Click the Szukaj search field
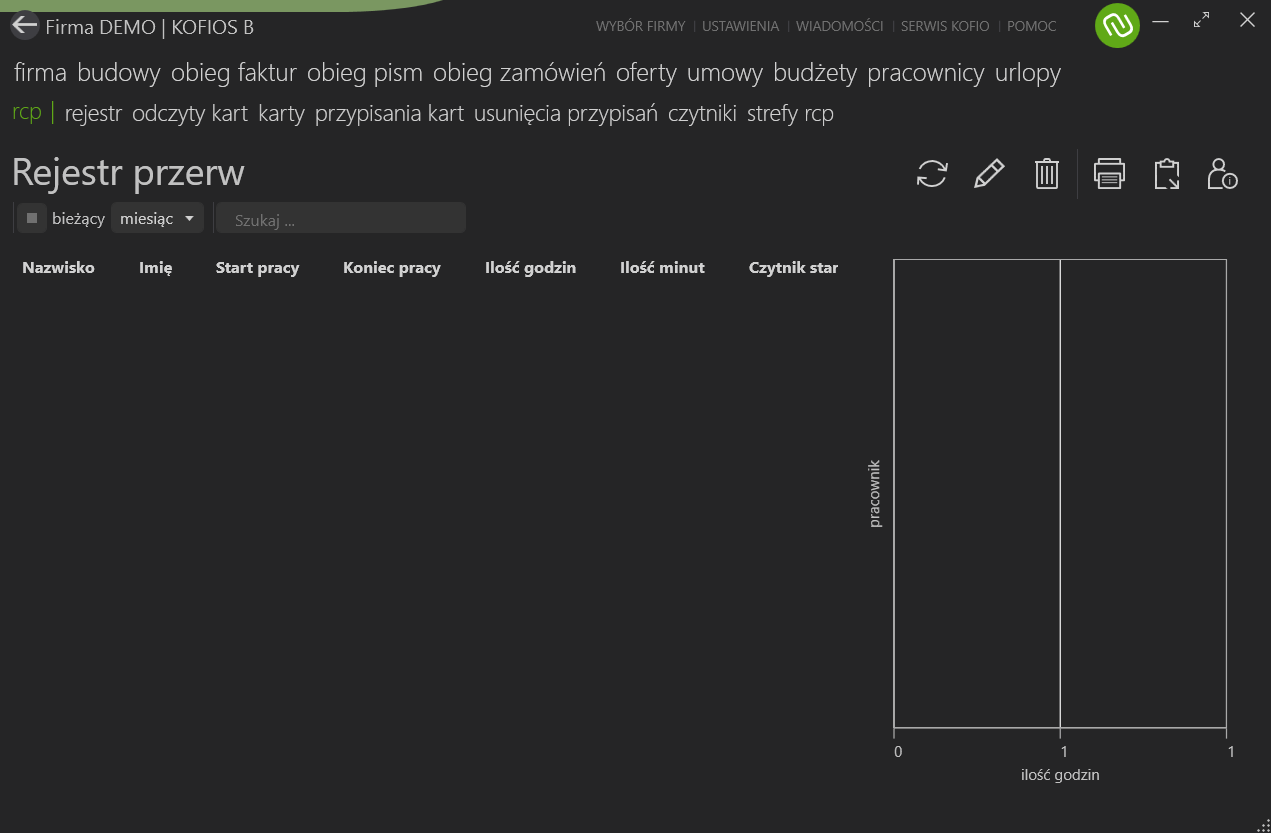This screenshot has width=1271, height=833. 341,219
